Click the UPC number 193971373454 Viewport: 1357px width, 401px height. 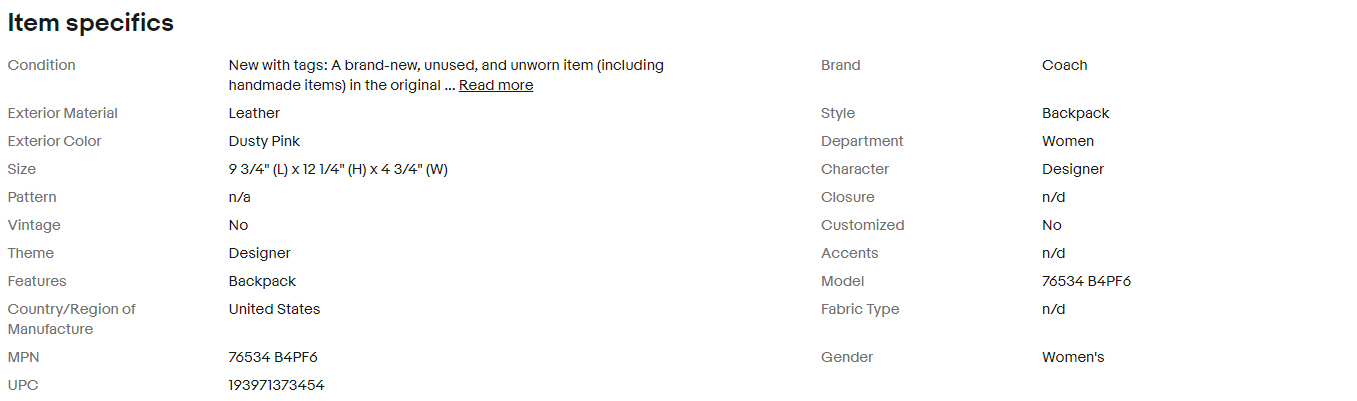click(x=276, y=385)
